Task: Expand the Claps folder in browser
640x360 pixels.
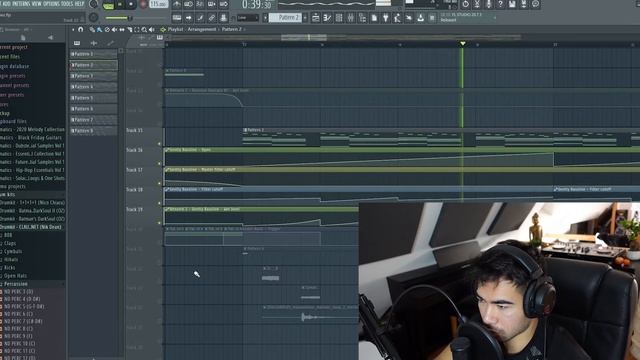Action: [x=10, y=243]
